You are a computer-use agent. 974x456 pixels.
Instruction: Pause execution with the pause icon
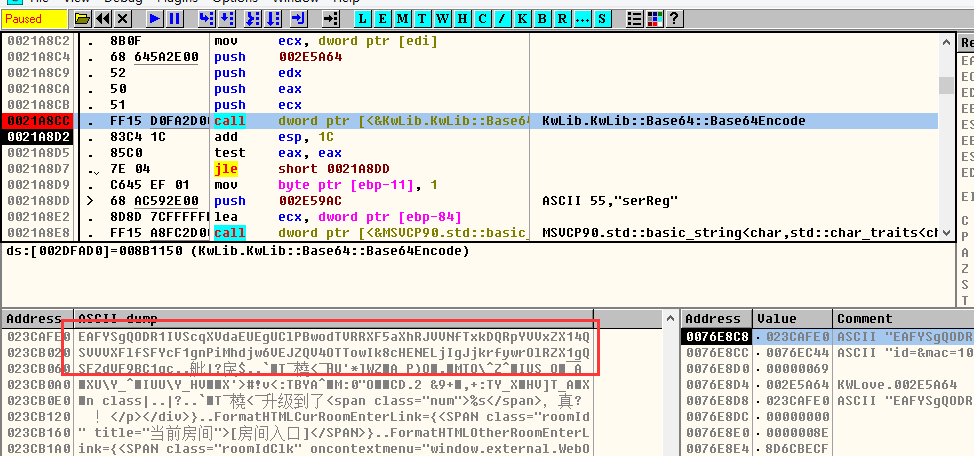coord(175,19)
